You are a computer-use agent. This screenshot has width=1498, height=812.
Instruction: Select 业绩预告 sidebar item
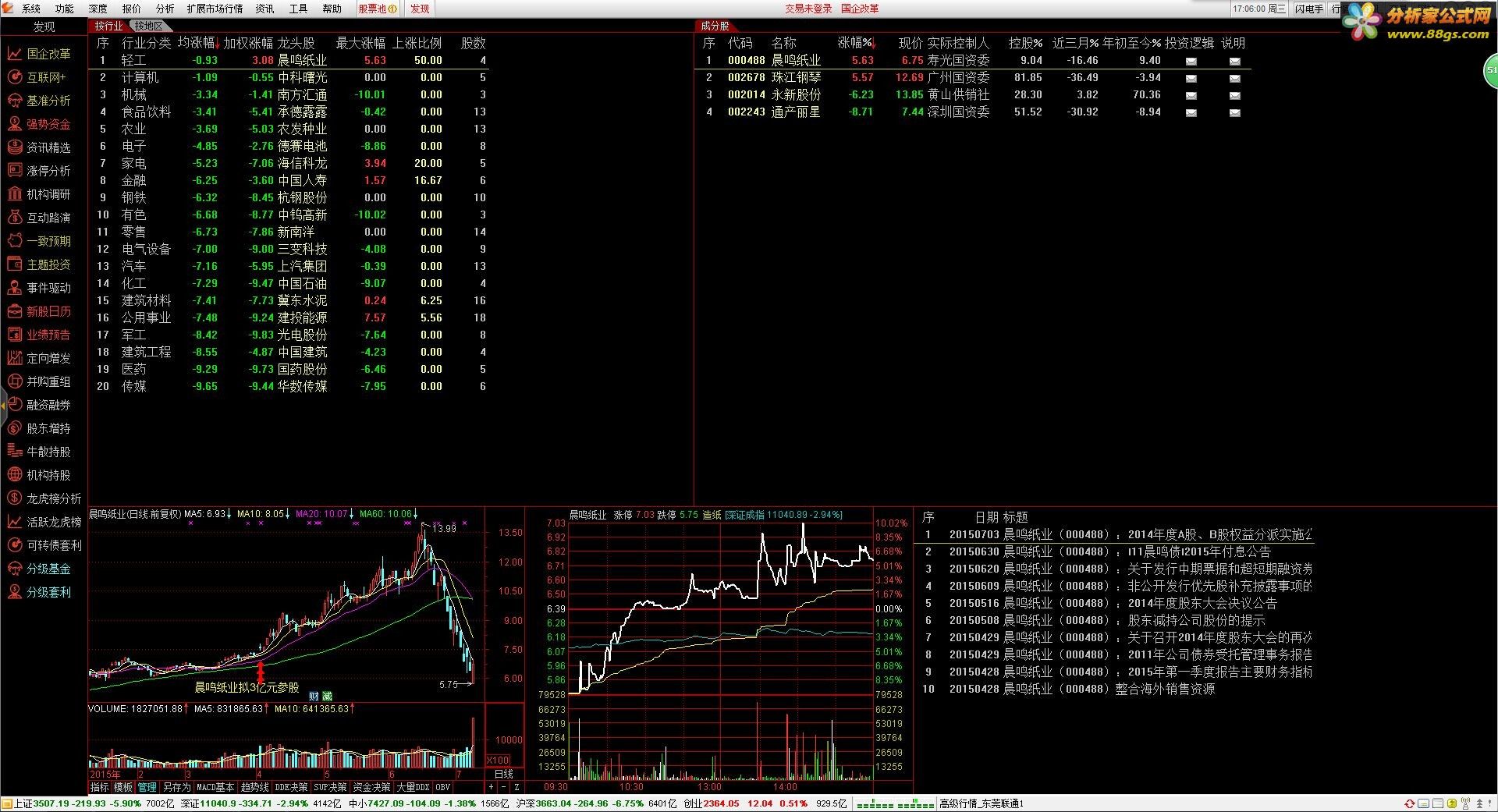coord(39,335)
